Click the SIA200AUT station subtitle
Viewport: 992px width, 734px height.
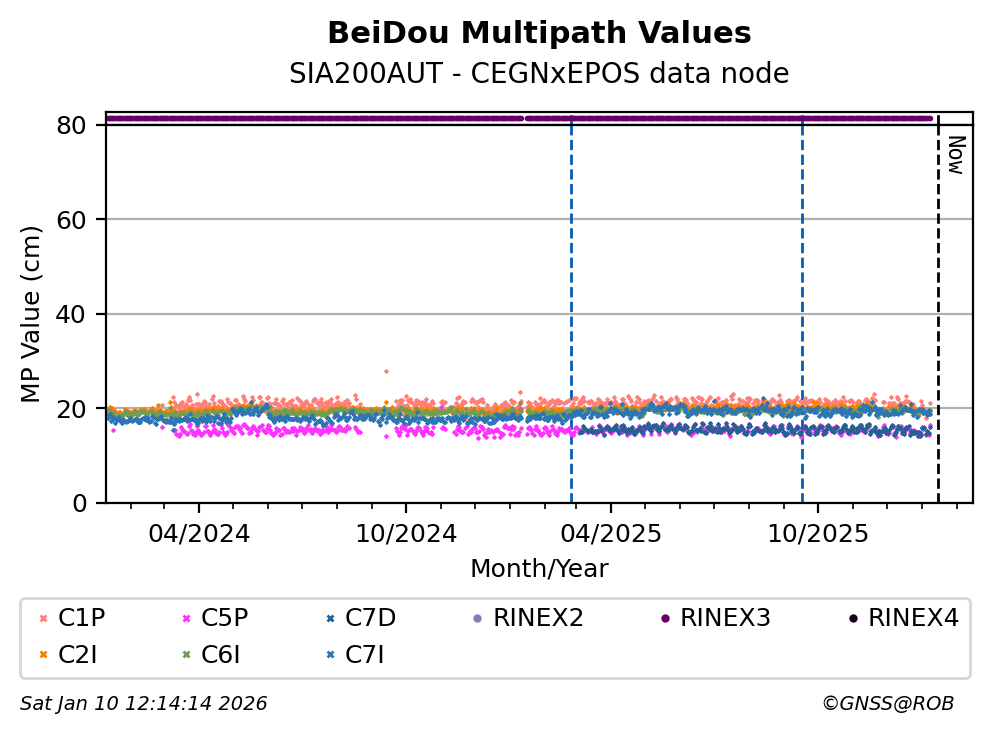(539, 74)
